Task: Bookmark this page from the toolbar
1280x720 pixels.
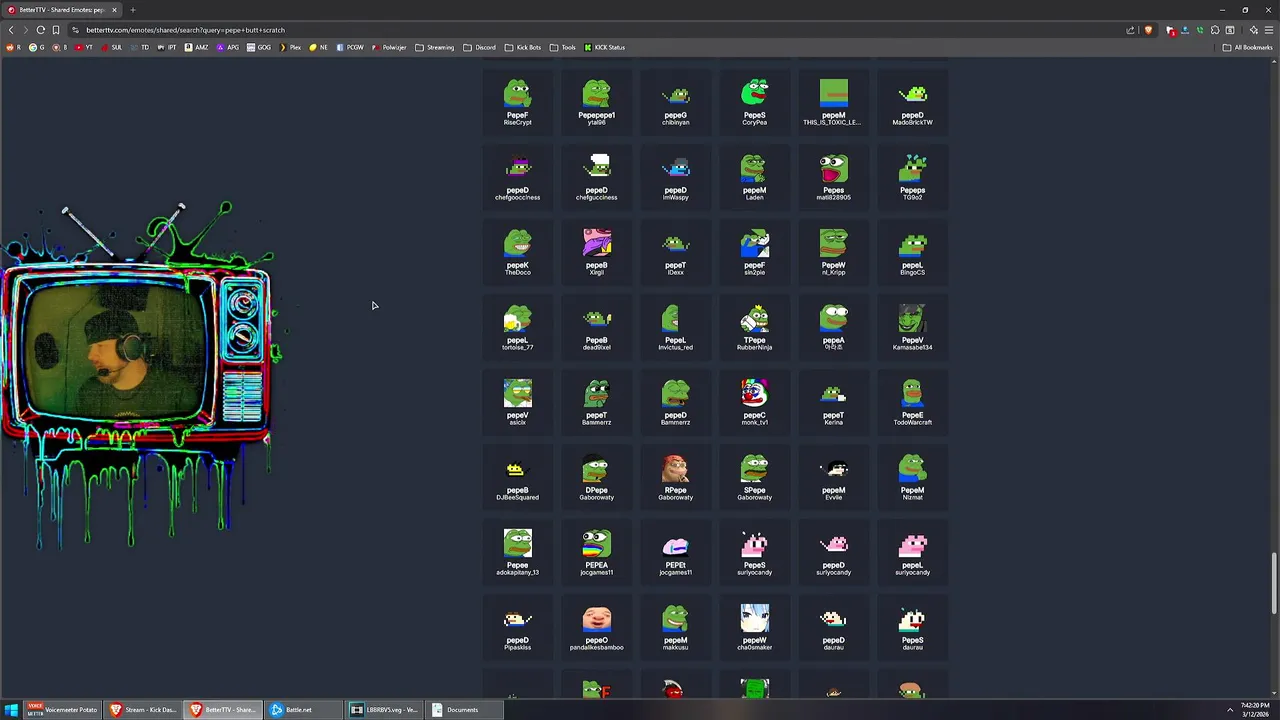Action: (56, 30)
